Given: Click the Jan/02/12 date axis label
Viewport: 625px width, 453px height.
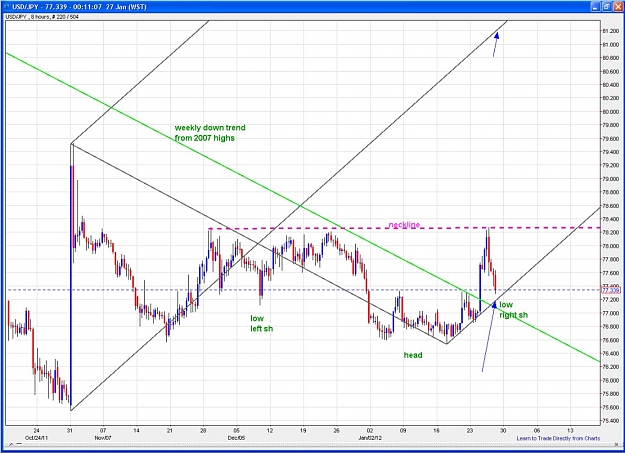Looking at the screenshot, I should 370,438.
